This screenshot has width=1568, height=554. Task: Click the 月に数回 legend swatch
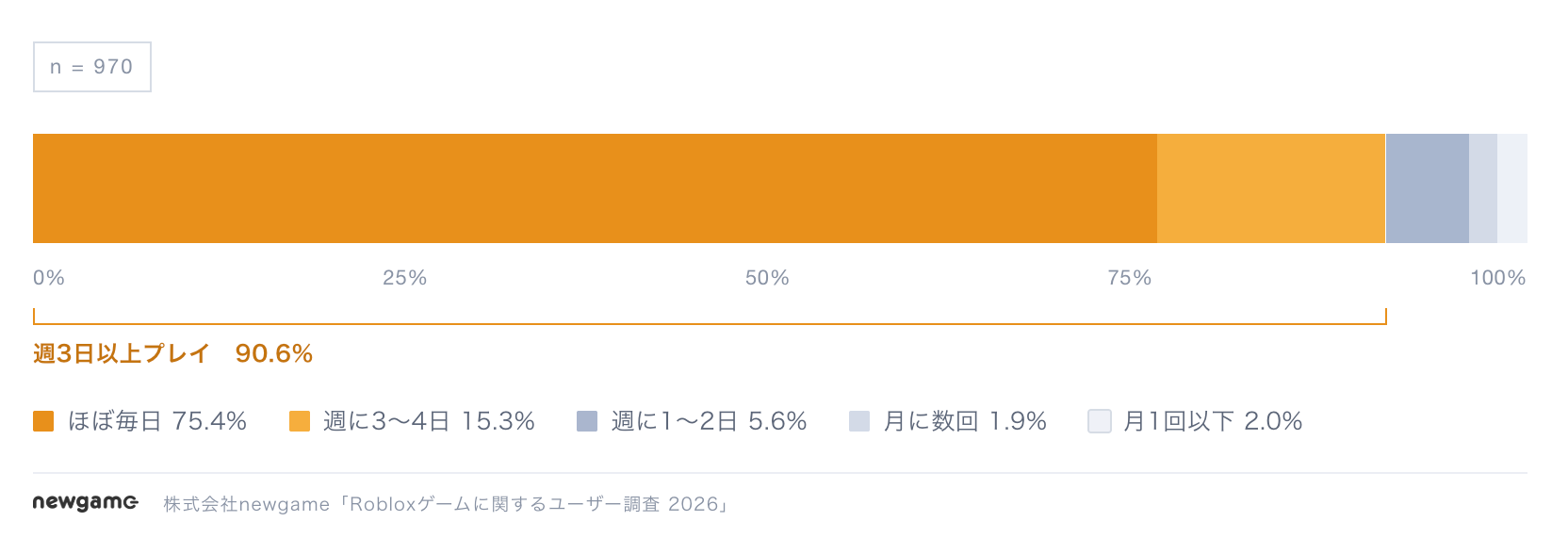[859, 421]
